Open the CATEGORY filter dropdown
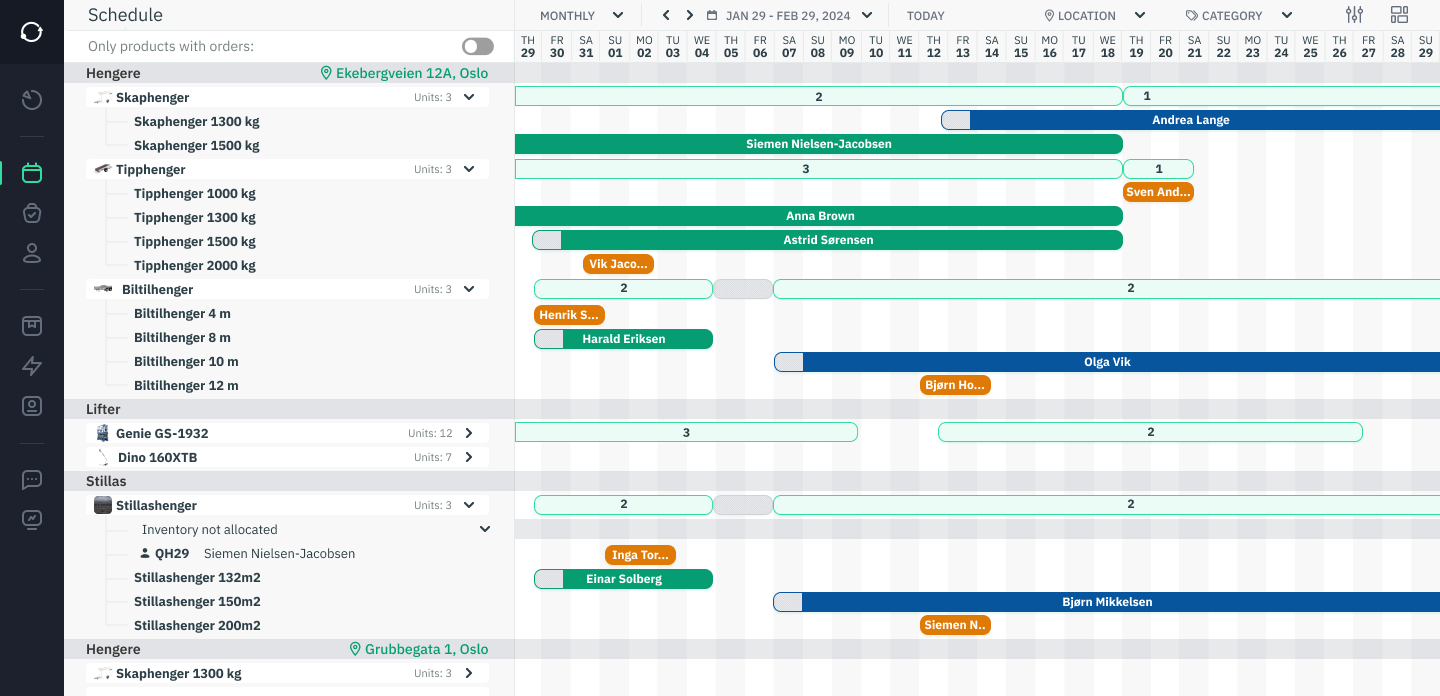Viewport: 1440px width, 696px height. (1239, 16)
